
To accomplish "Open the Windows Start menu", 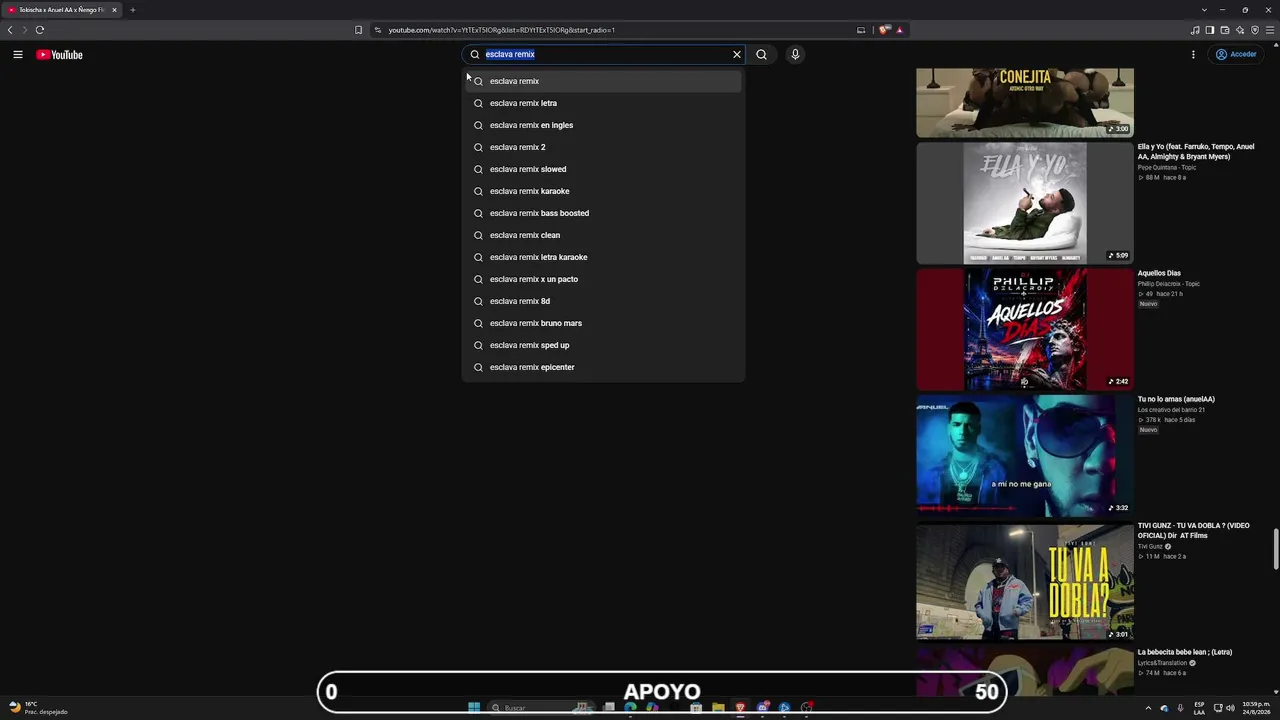I will coord(474,708).
